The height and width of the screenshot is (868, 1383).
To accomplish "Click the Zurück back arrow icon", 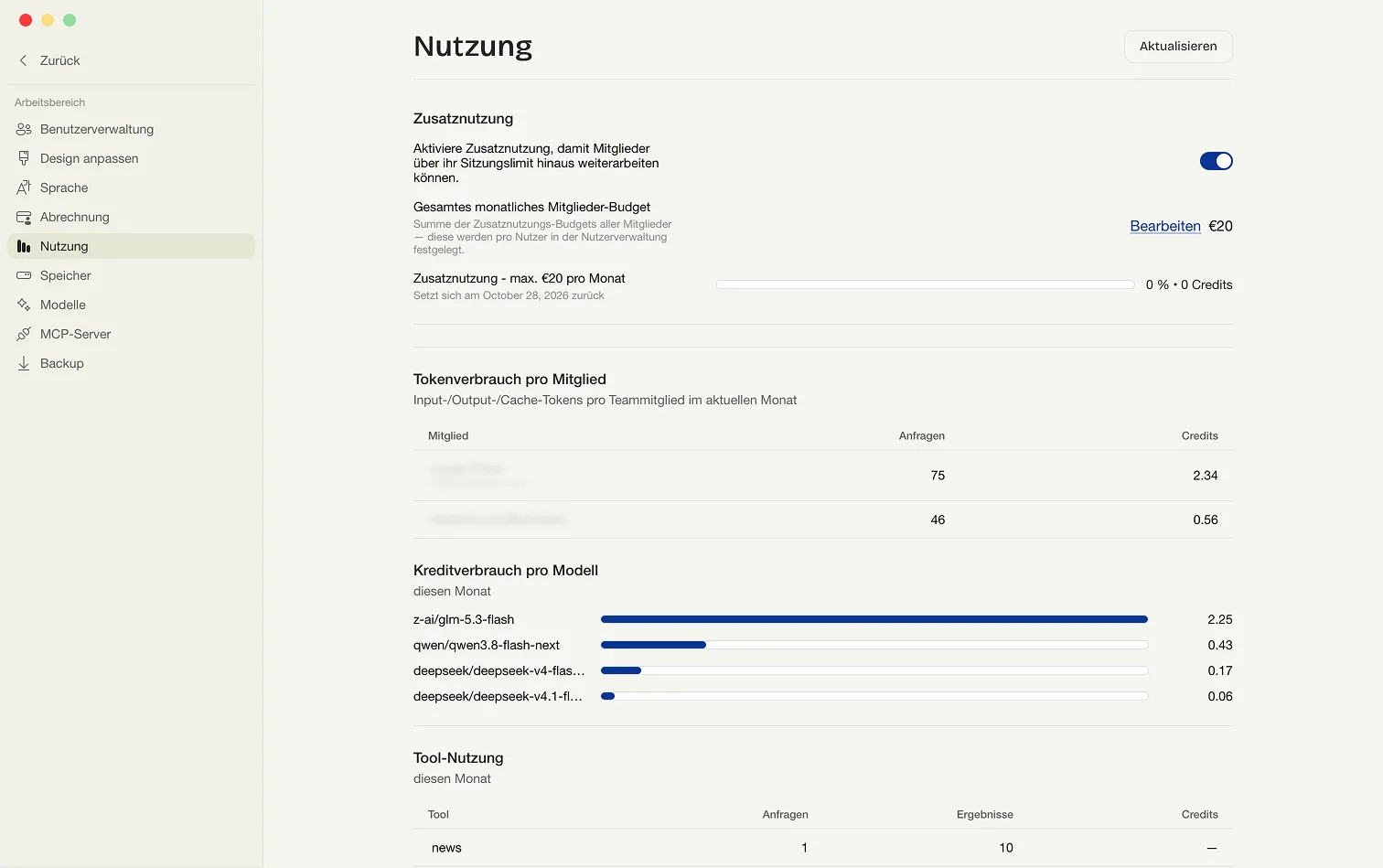I will pos(24,60).
